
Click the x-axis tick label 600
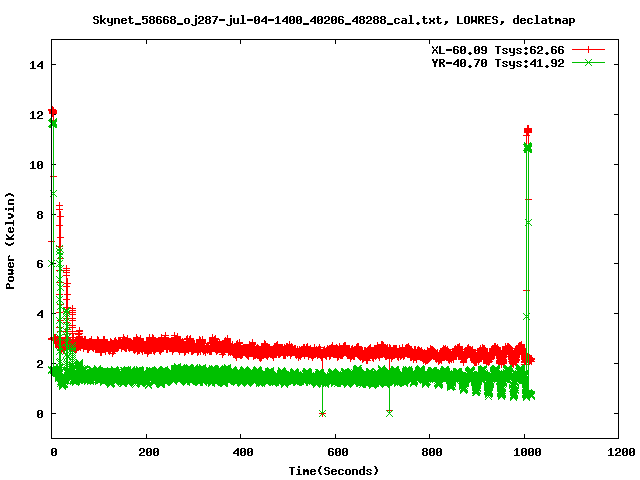(x=338, y=452)
